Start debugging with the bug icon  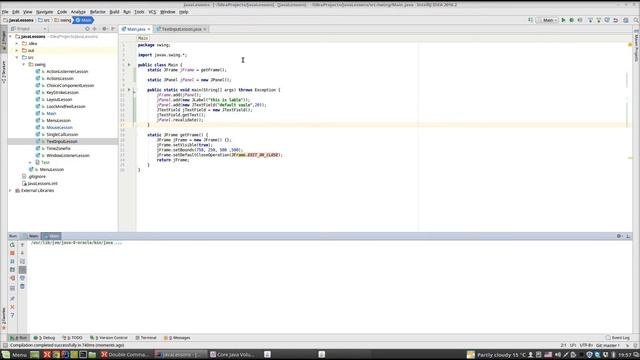coord(571,20)
